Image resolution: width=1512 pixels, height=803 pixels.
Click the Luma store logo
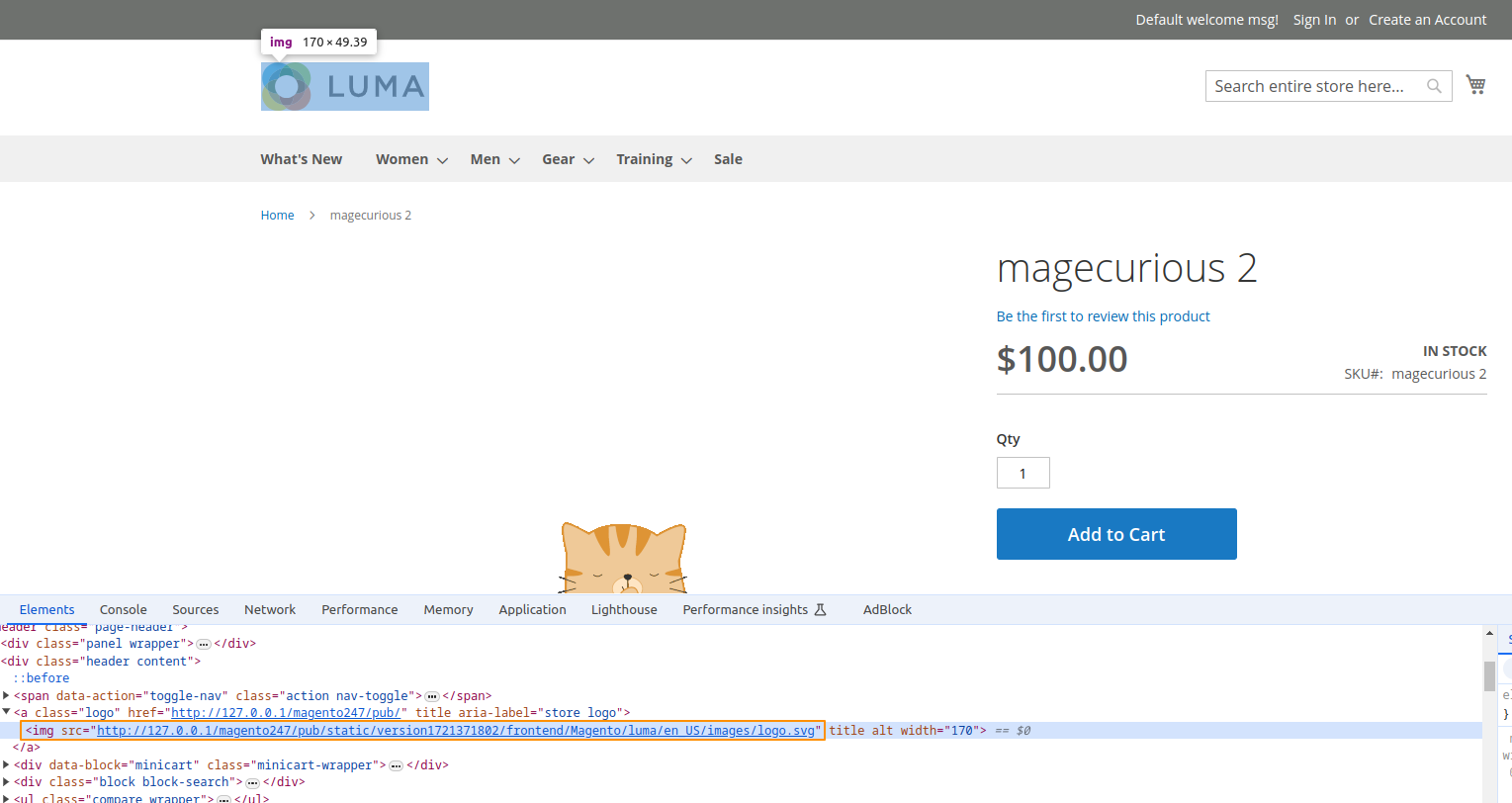click(344, 86)
